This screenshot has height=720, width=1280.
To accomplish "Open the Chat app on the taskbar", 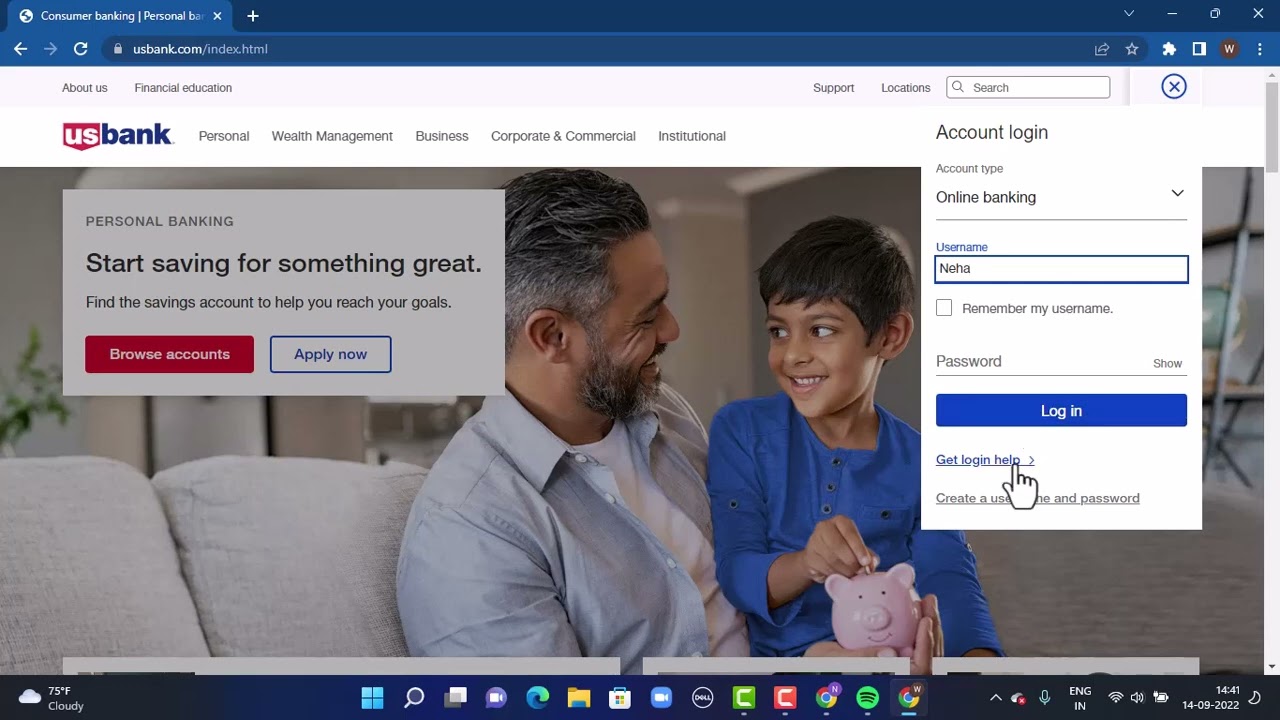I will coord(496,697).
